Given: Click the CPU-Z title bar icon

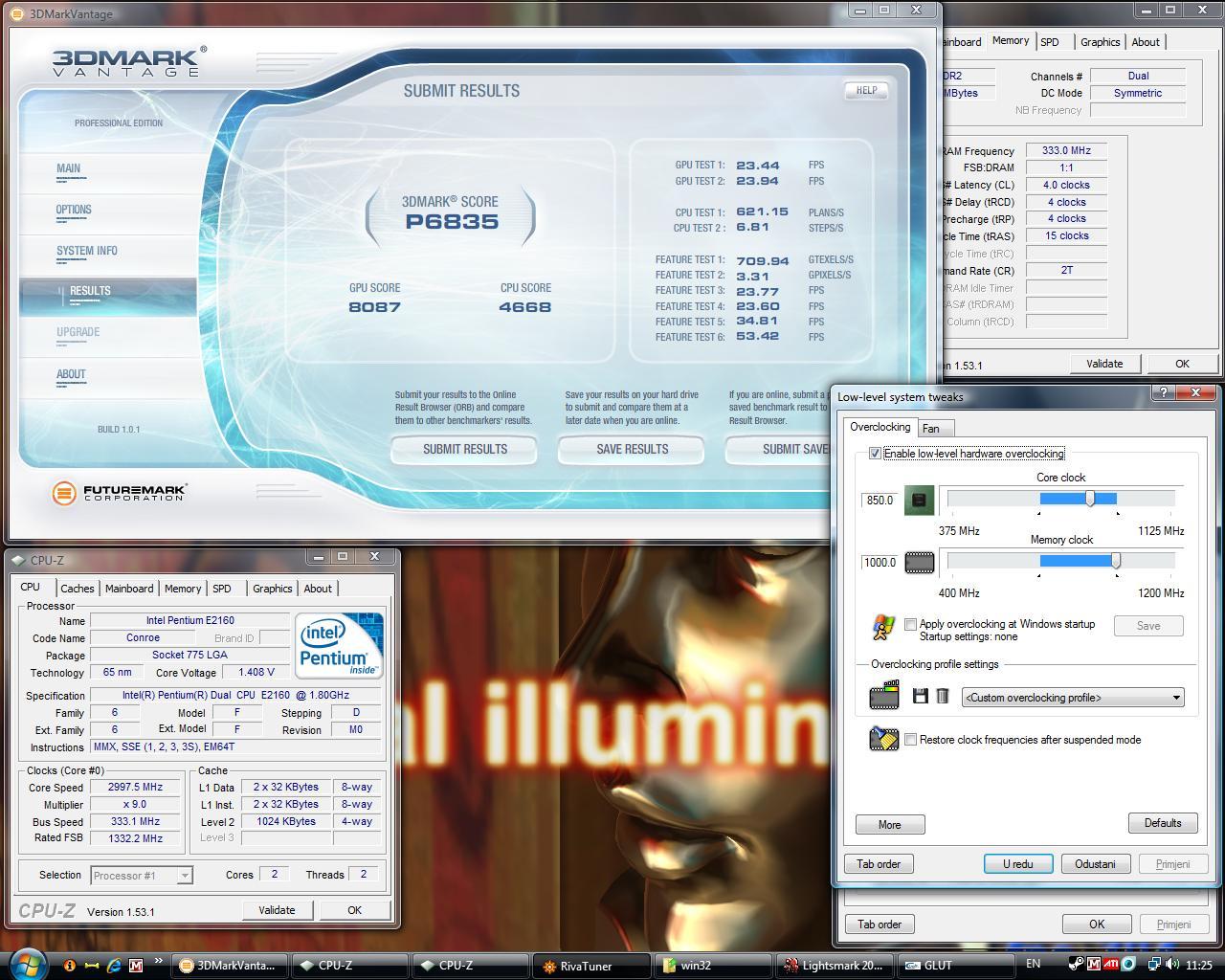Looking at the screenshot, I should tap(19, 561).
